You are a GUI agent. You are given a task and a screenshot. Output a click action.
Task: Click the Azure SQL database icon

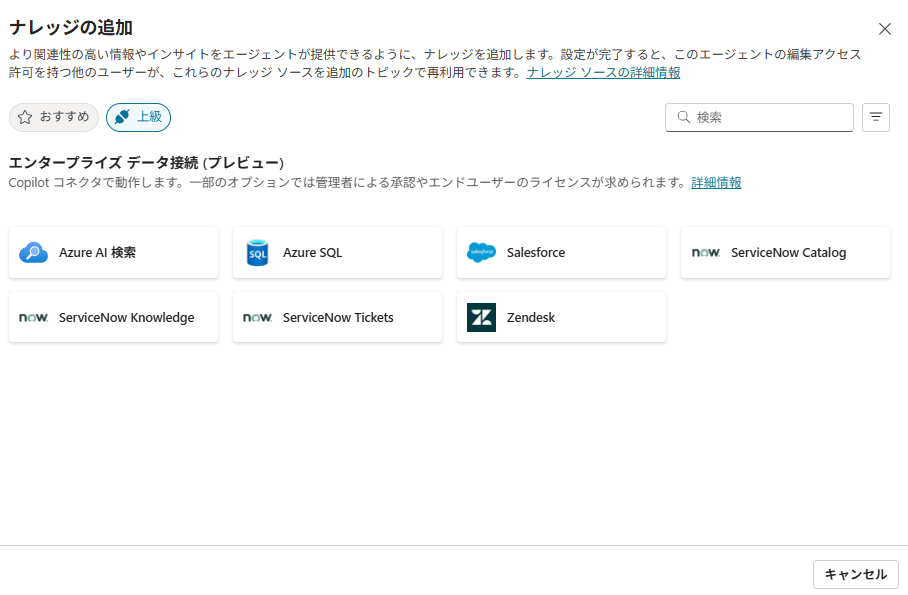[x=257, y=253]
